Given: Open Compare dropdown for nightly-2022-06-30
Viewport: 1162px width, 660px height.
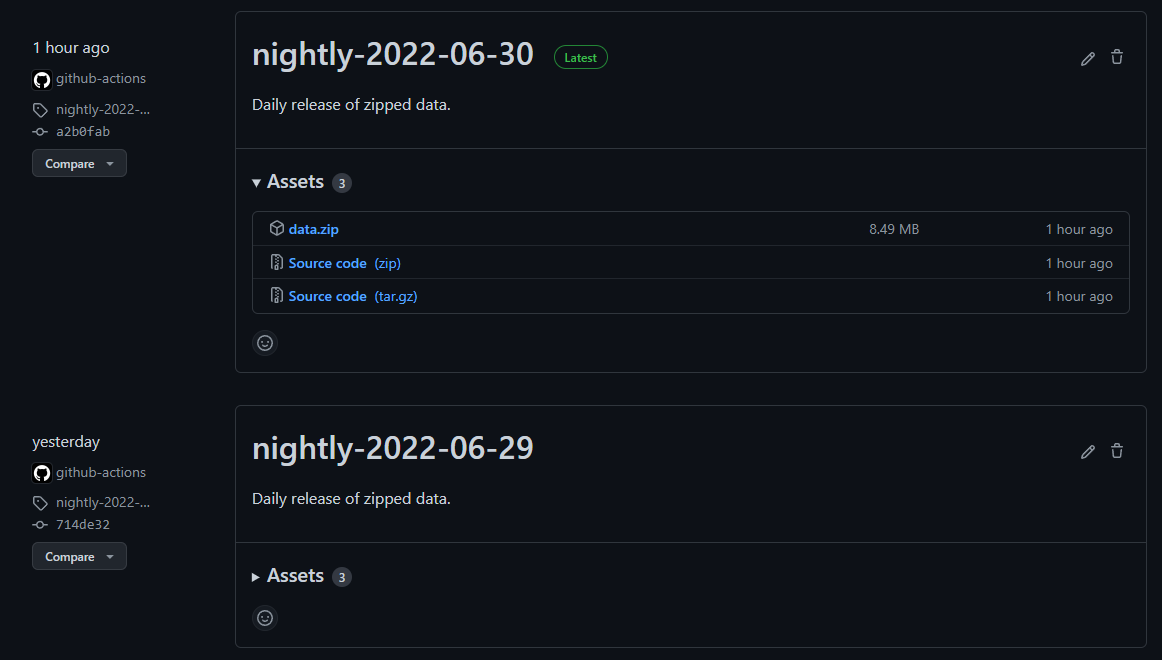Looking at the screenshot, I should pyautogui.click(x=79, y=164).
